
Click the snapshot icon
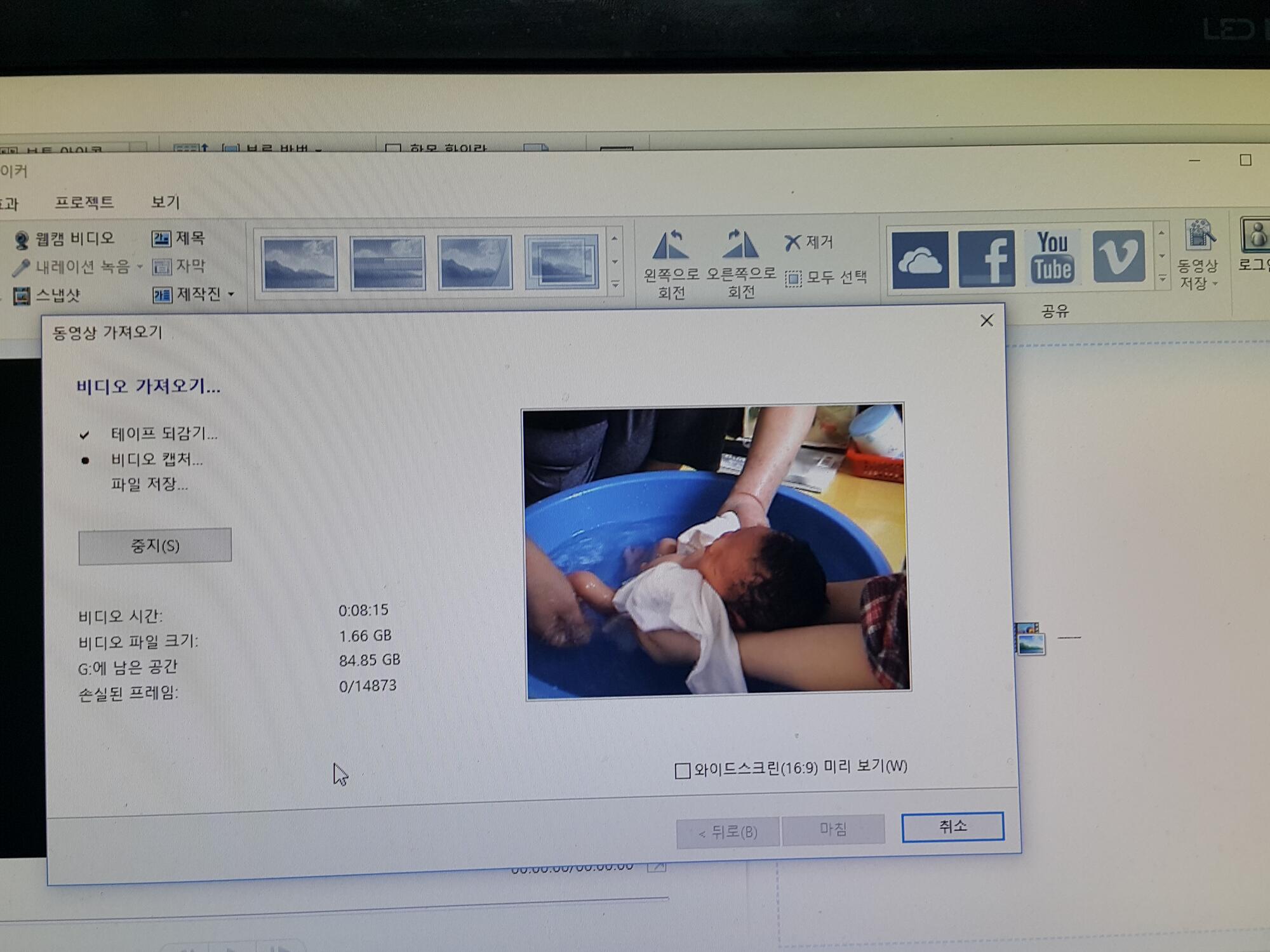pos(22,296)
